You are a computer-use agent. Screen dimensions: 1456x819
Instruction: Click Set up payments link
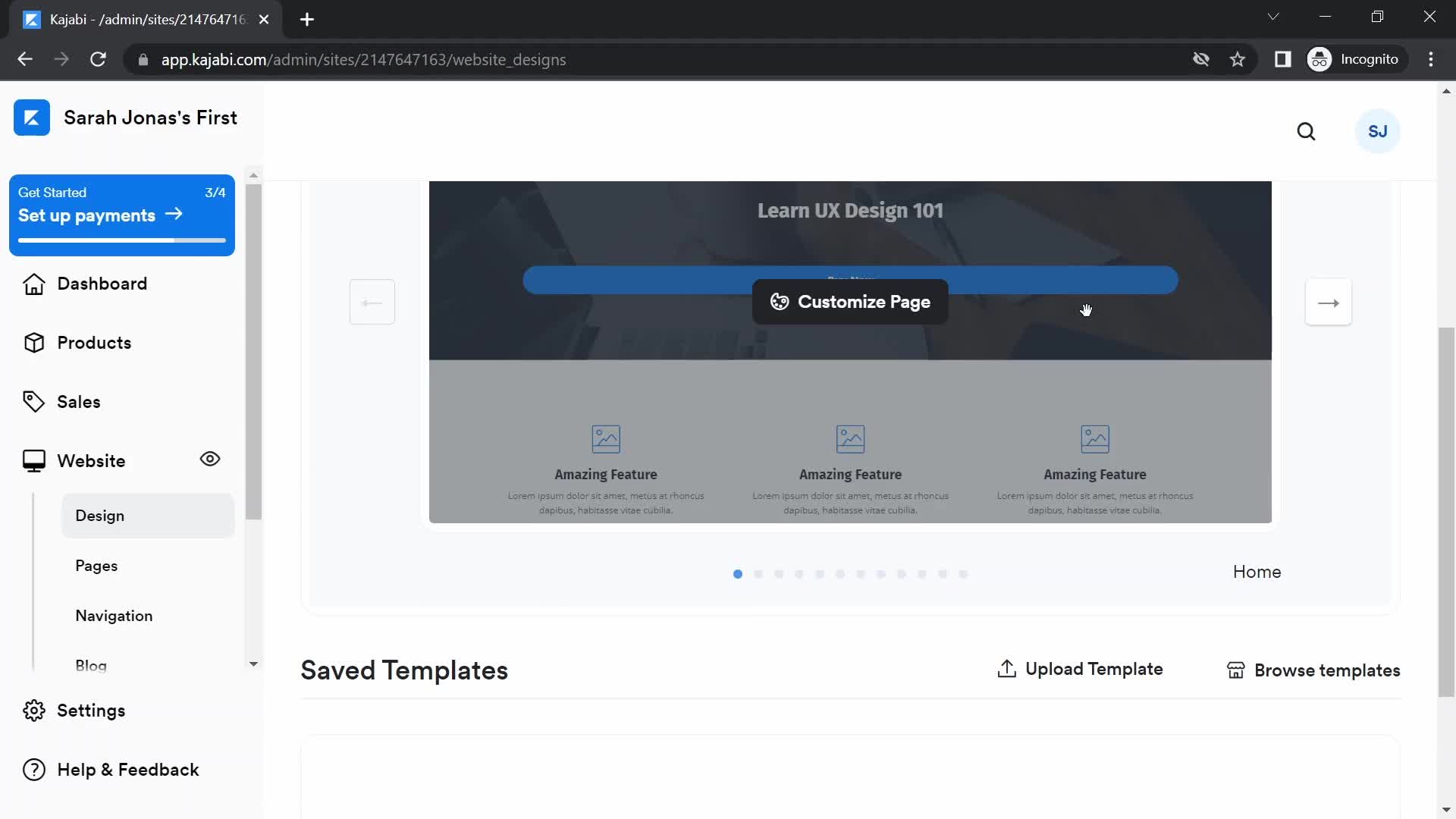pos(100,215)
